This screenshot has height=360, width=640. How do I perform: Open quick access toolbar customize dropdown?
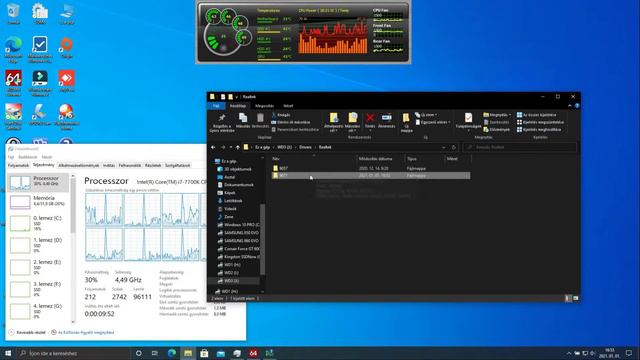tap(236, 97)
